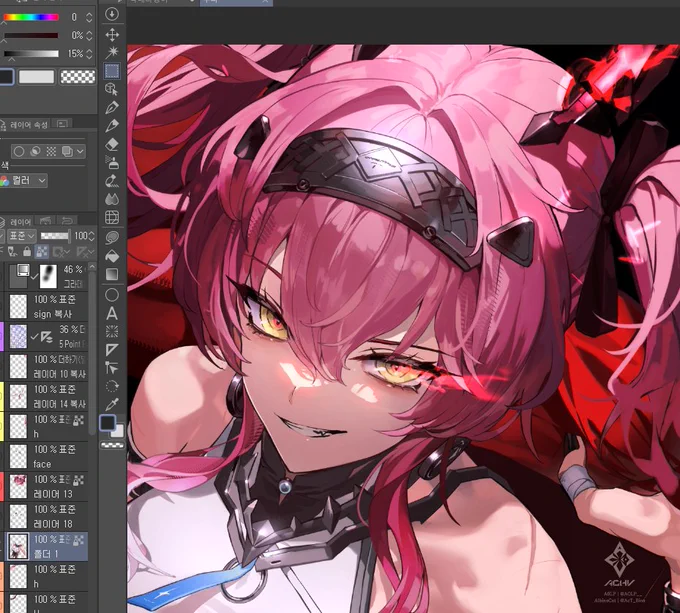This screenshot has width=680, height=613.
Task: Click the circled down-arrow icon atop toolbar
Action: click(x=112, y=14)
